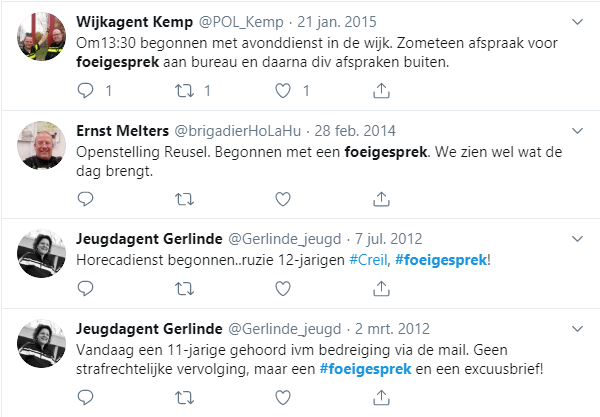The width and height of the screenshot is (600, 417).
Task: Retweet Ernst Melters' Openstelling Reusel tweet
Action: (184, 199)
